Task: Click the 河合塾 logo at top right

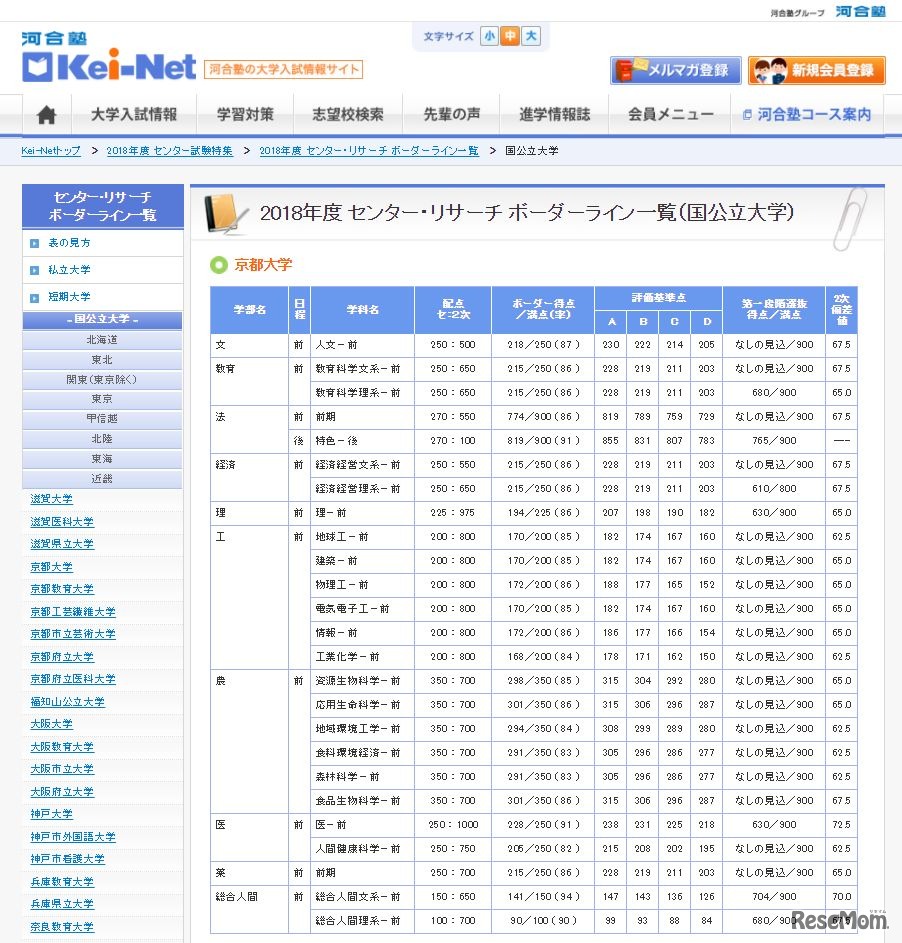Action: 861,9
